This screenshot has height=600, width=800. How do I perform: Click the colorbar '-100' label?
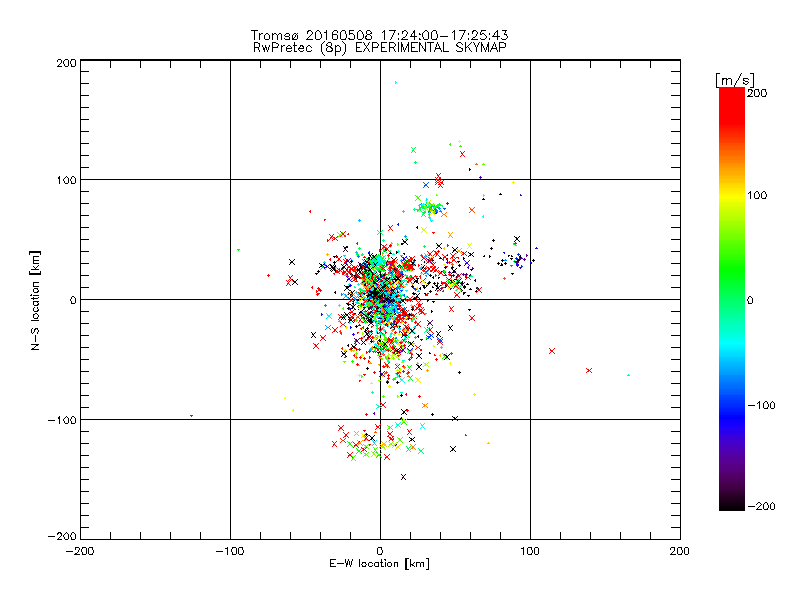[761, 406]
